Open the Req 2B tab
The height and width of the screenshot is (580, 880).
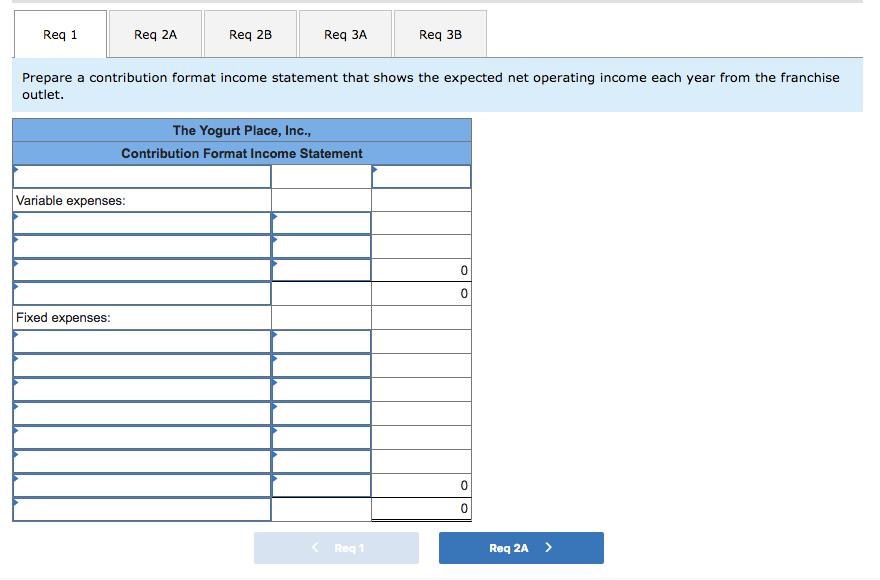pyautogui.click(x=250, y=34)
